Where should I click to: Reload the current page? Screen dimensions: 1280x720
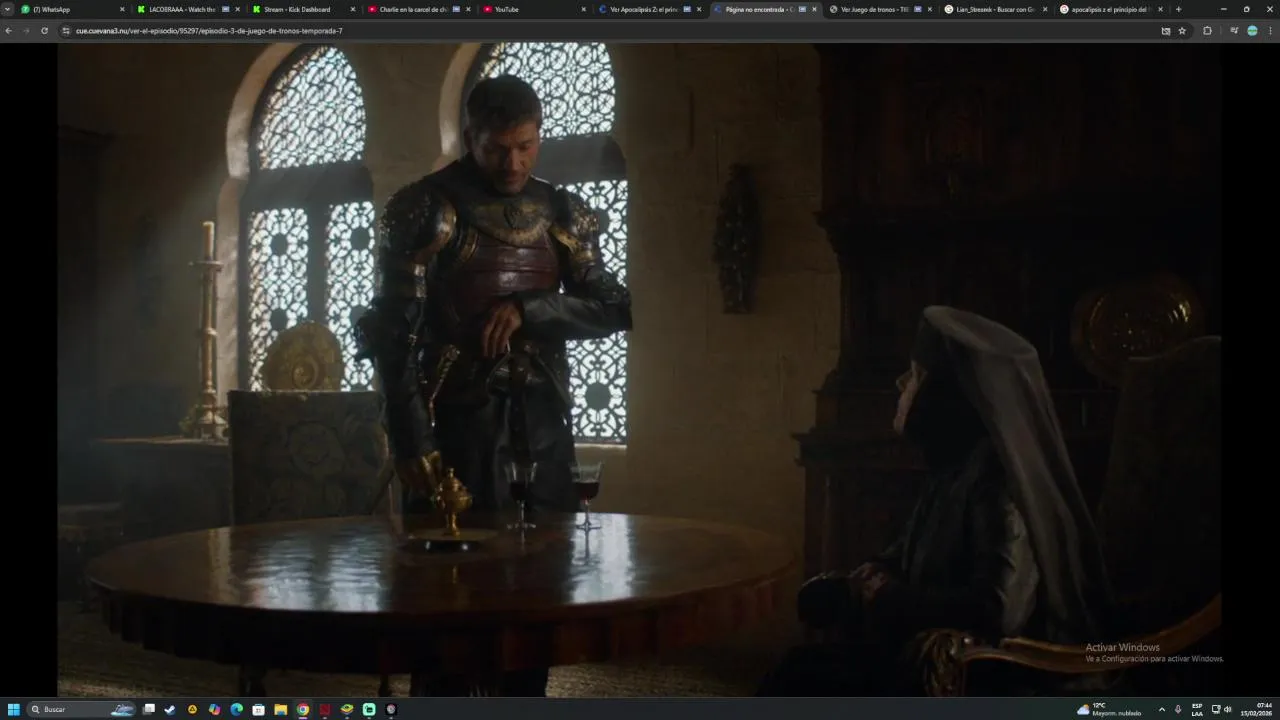(44, 31)
